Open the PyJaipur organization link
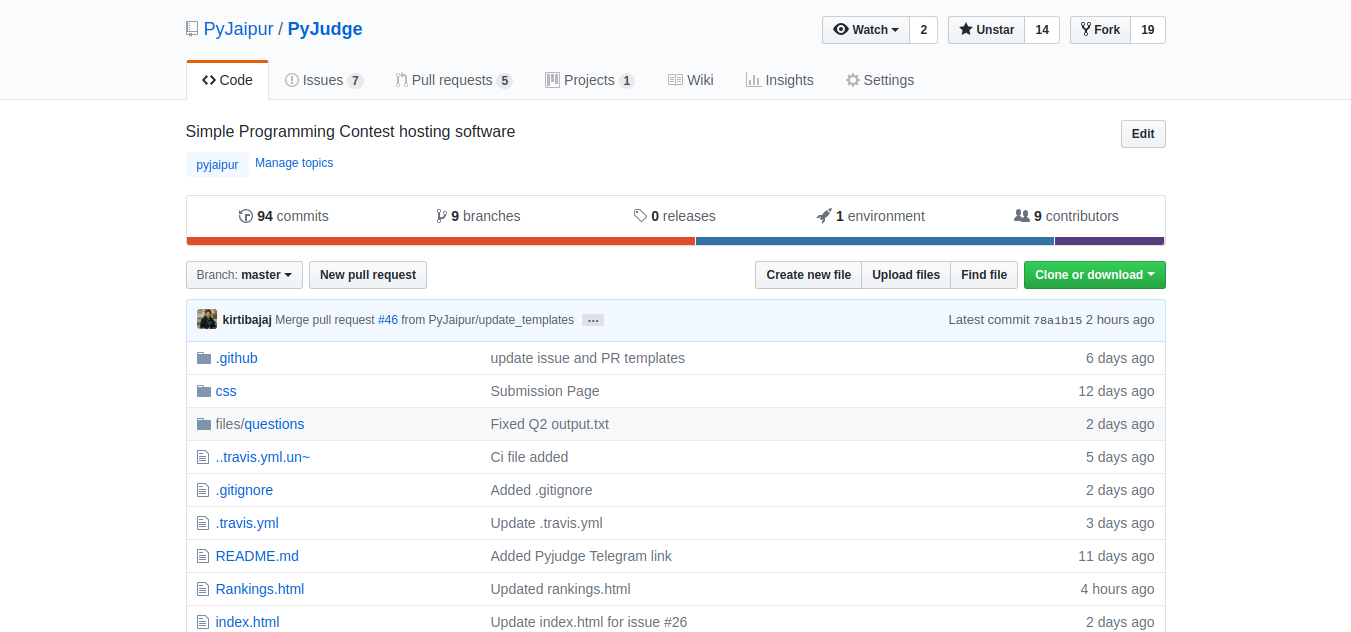This screenshot has width=1351, height=632. point(239,29)
